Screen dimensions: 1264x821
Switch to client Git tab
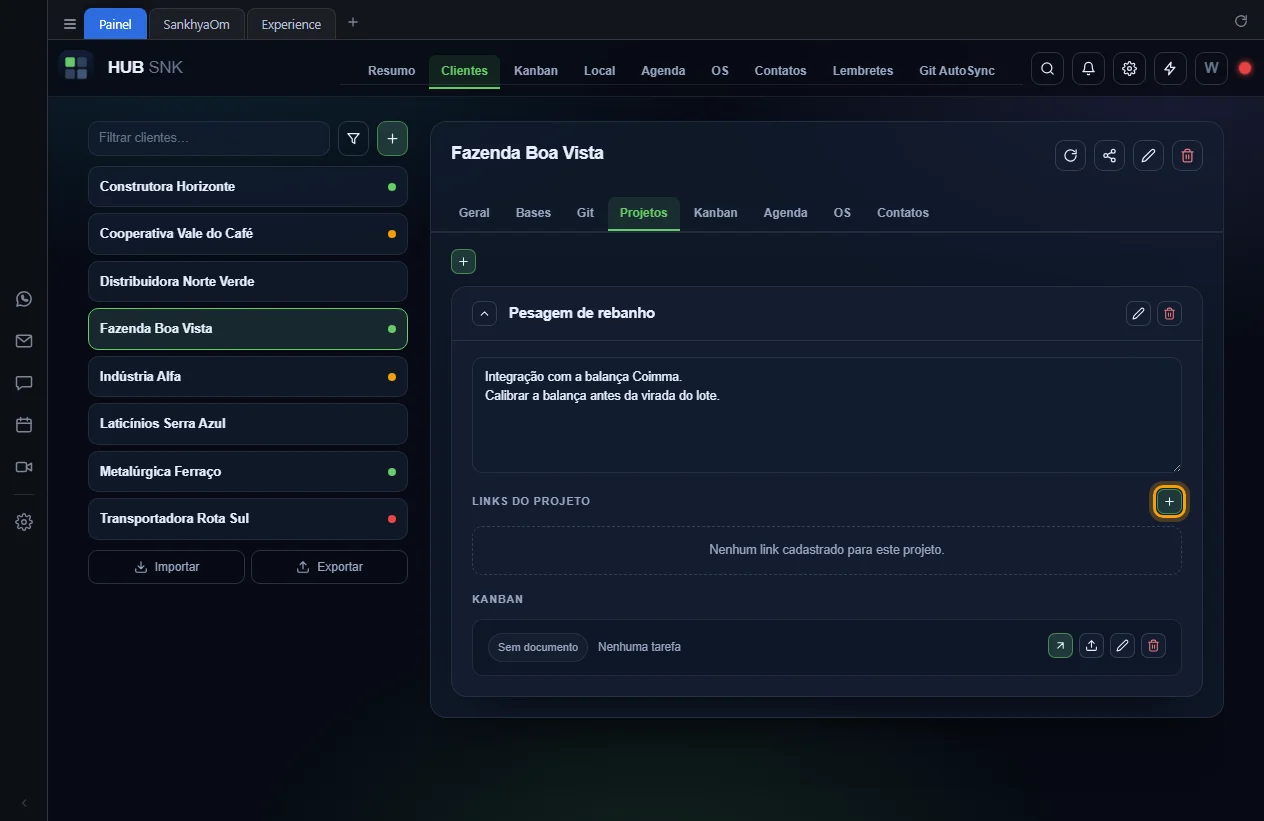coord(585,213)
